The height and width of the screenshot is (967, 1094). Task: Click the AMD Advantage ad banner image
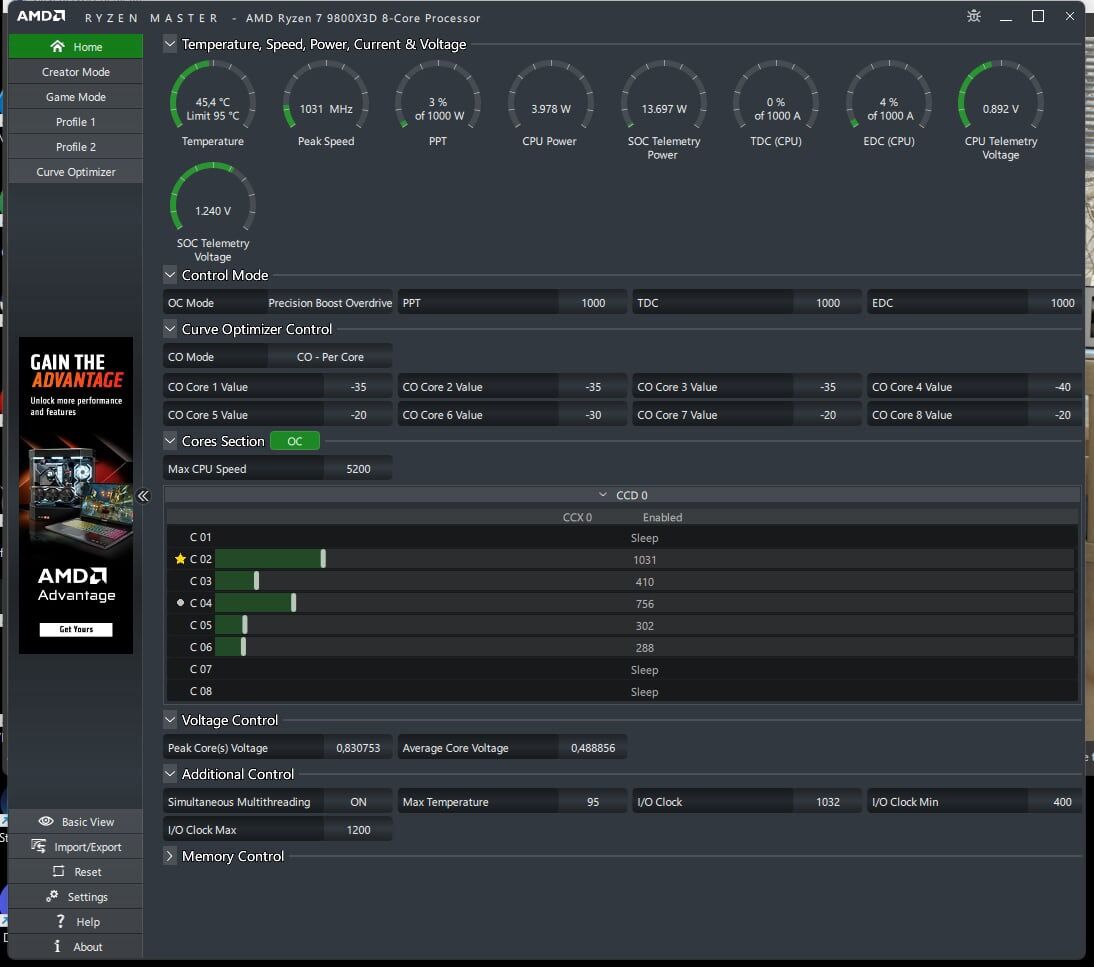[76, 495]
